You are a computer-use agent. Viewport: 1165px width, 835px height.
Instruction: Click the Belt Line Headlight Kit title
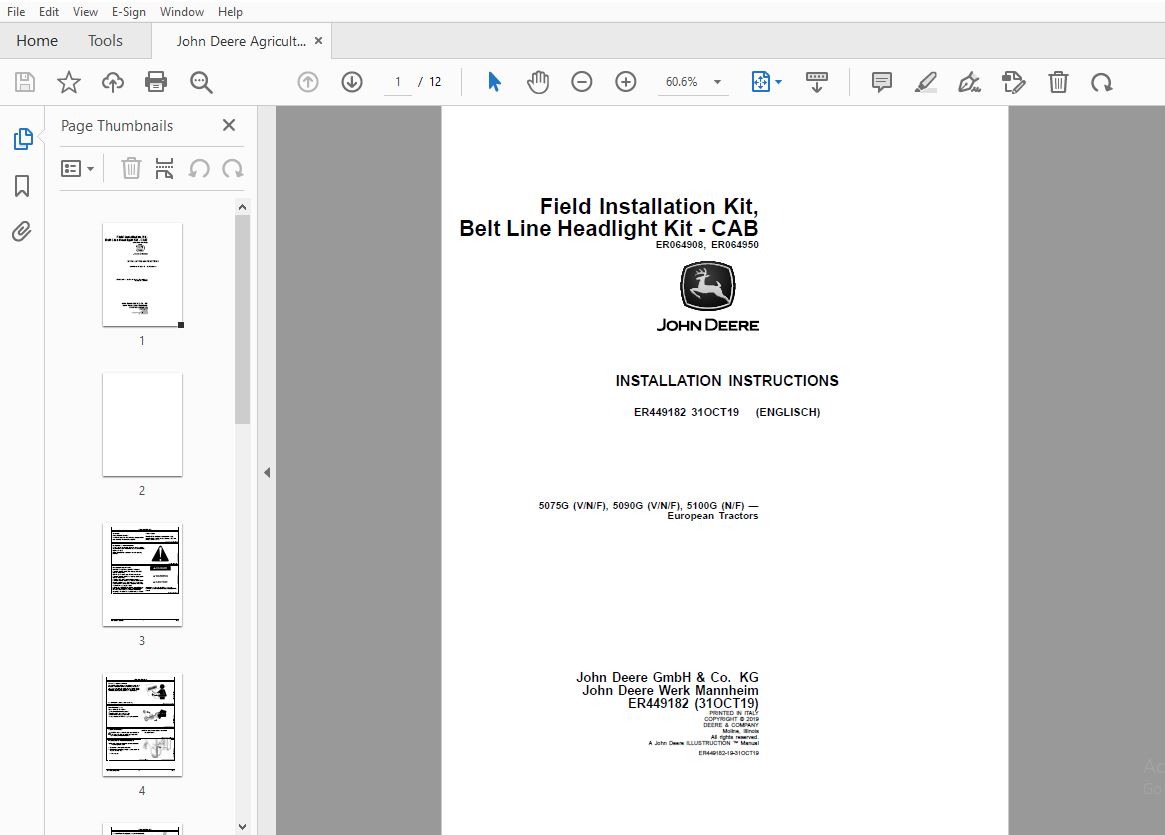(x=609, y=228)
